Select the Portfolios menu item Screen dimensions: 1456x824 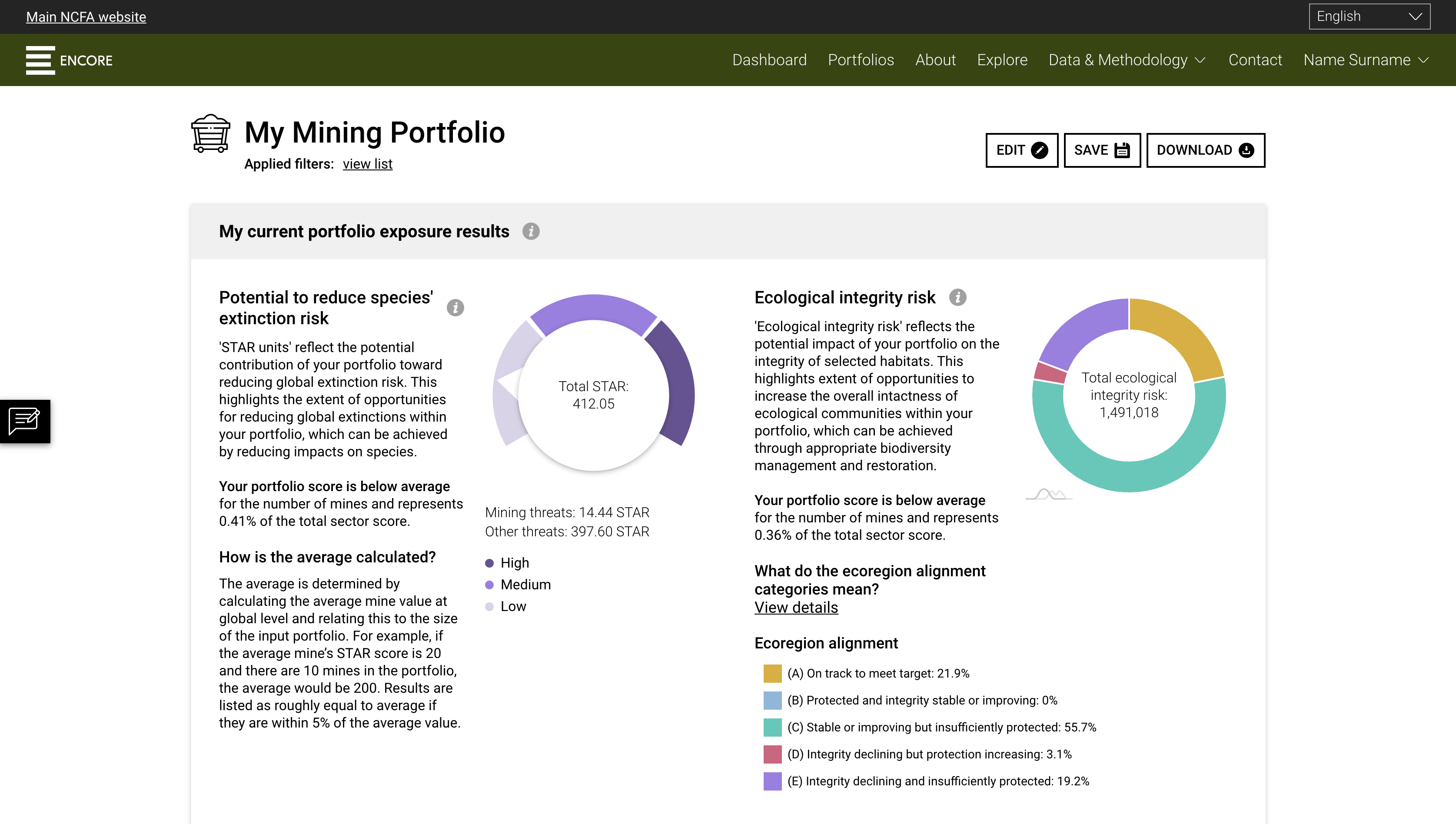click(x=861, y=60)
